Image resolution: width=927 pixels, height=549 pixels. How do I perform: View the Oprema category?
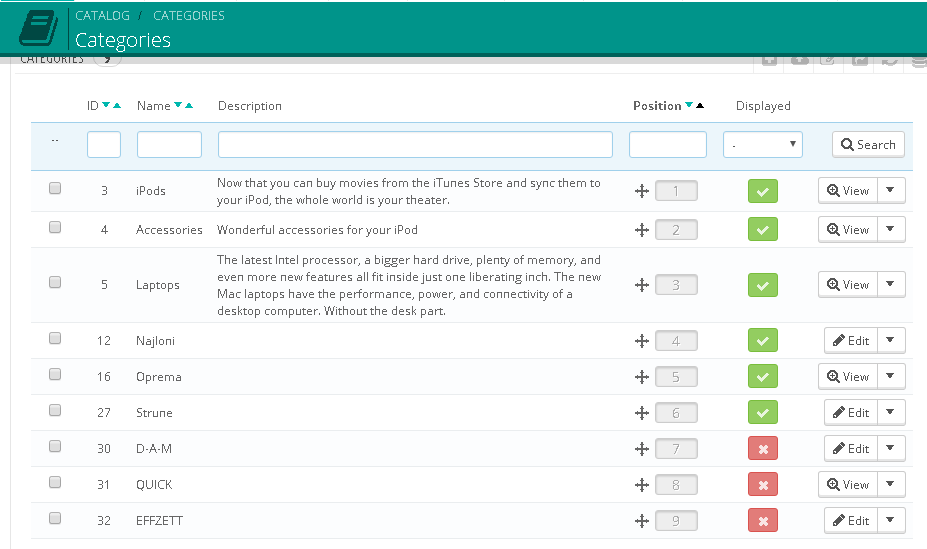(848, 376)
